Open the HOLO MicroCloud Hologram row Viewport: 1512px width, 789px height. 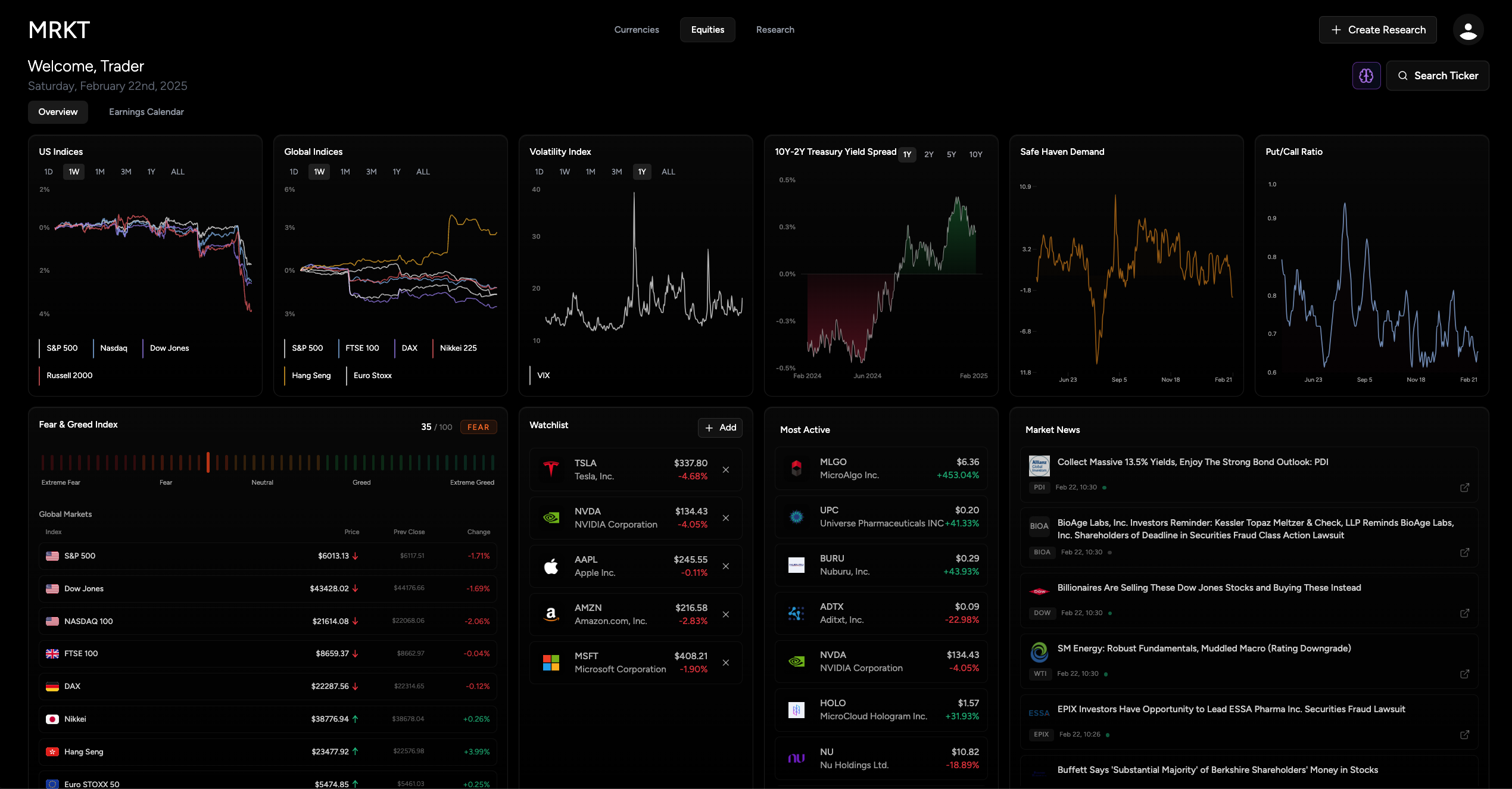881,710
